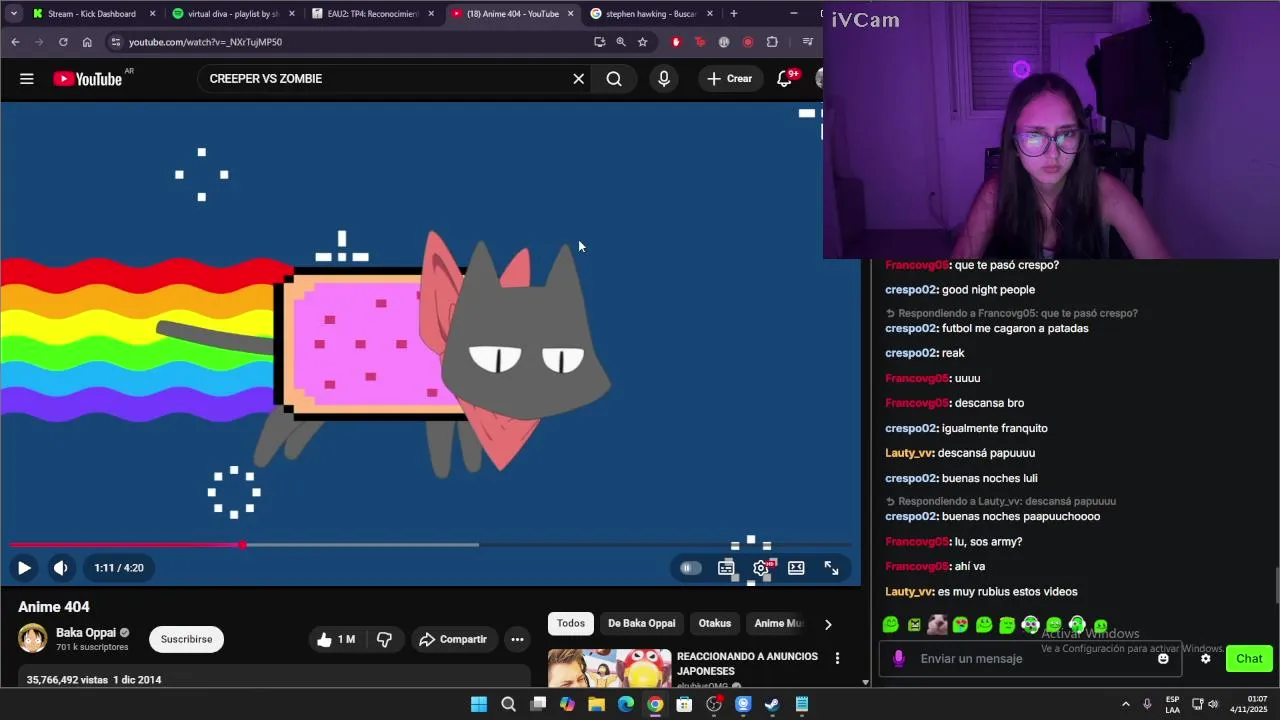Open the browser zoom magnifier icon
The width and height of the screenshot is (1280, 720).
(621, 42)
